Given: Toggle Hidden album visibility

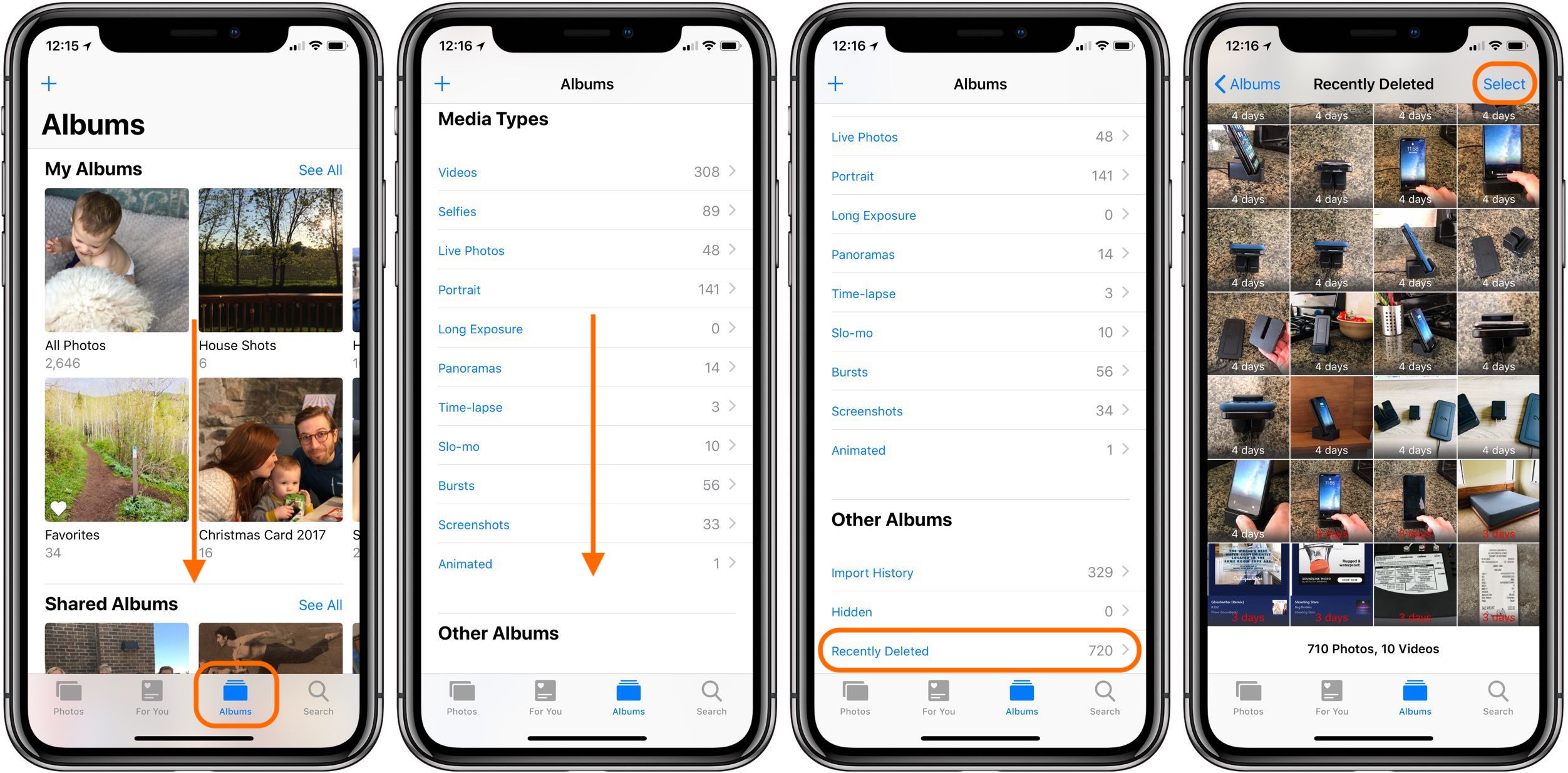Looking at the screenshot, I should click(980, 614).
